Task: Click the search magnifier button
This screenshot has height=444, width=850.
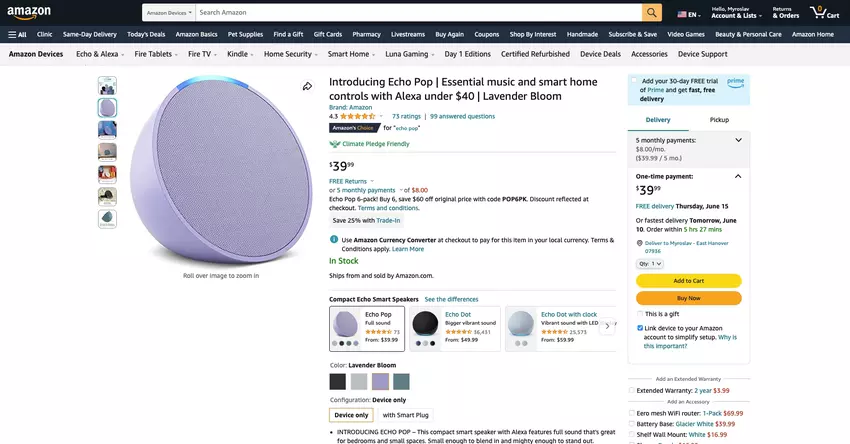Action: 652,13
